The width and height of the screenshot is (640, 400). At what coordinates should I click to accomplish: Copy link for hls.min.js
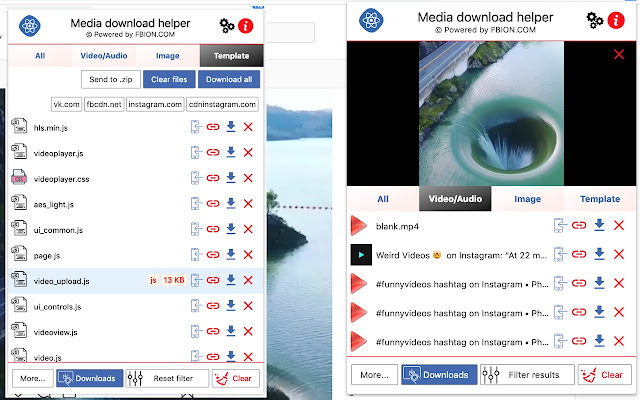[213, 127]
